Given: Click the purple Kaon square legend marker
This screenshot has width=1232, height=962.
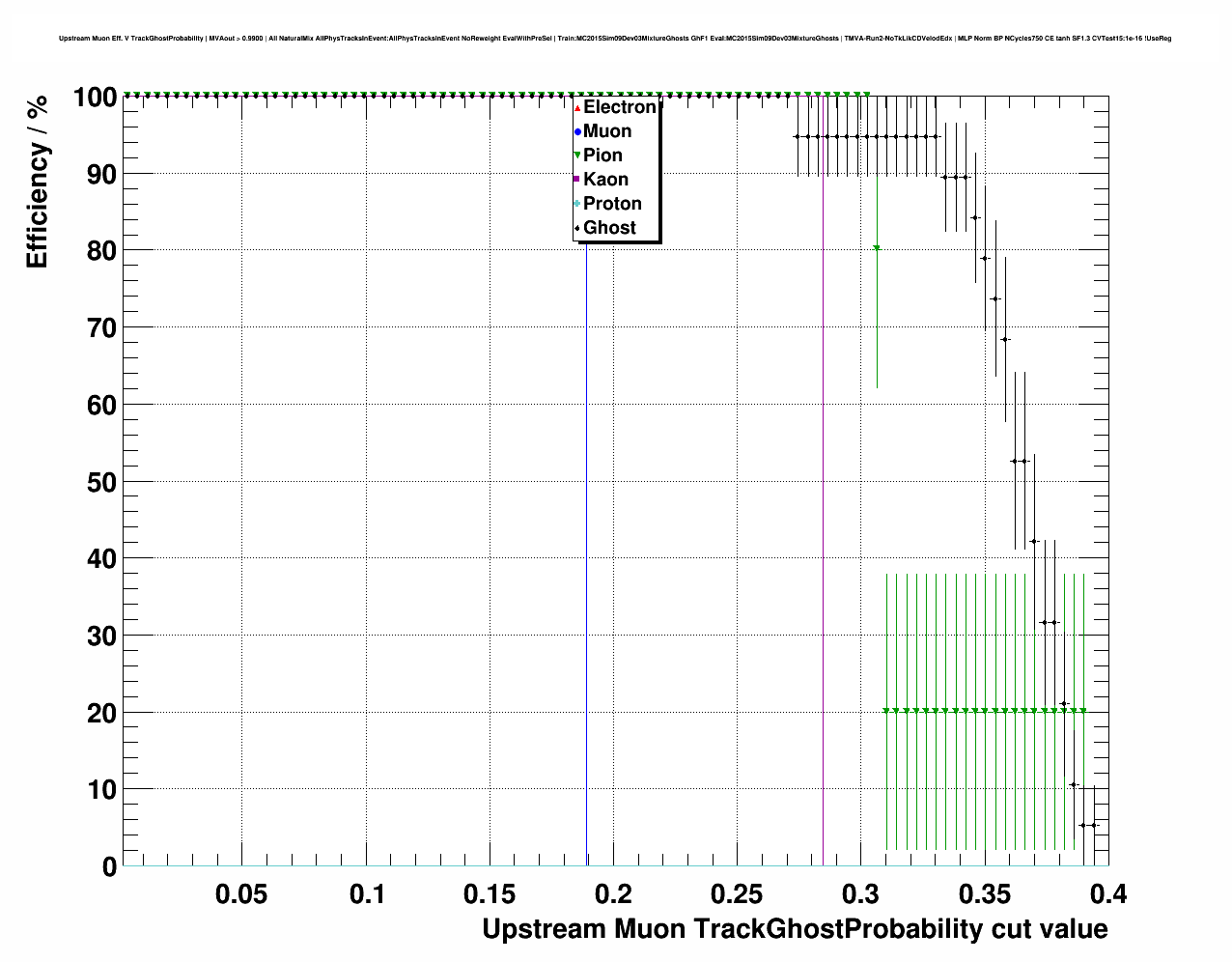Looking at the screenshot, I should (x=577, y=180).
